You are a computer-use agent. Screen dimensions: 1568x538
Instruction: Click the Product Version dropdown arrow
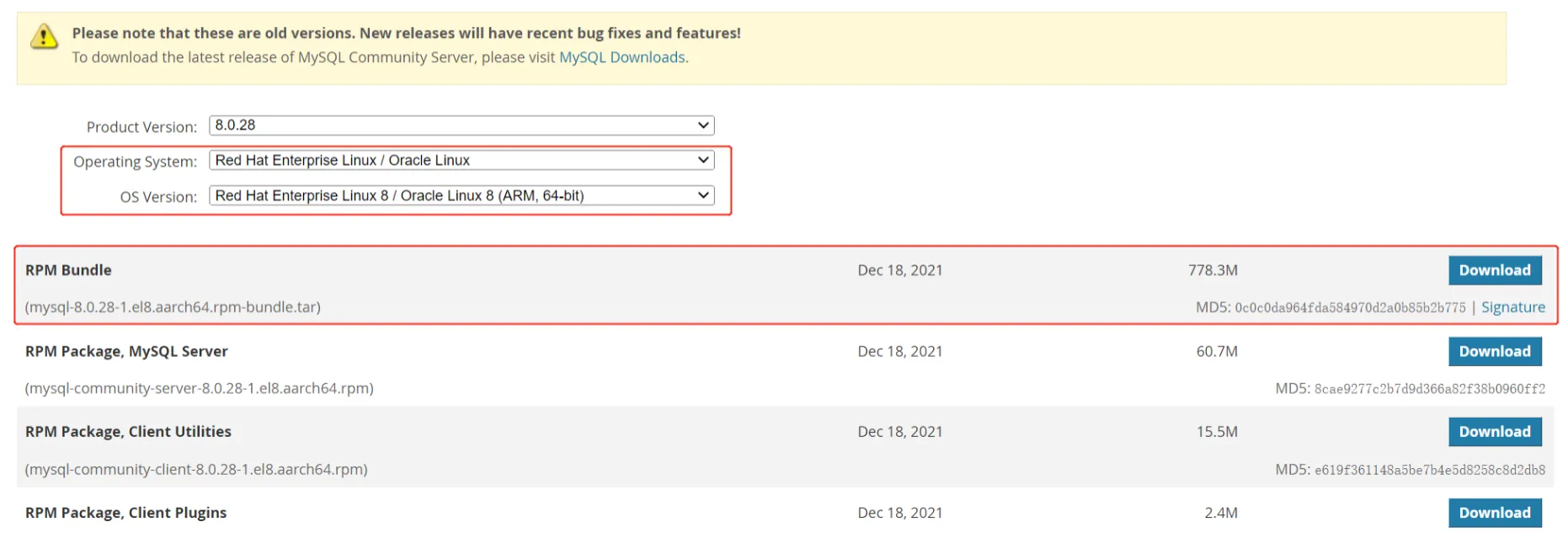click(x=703, y=125)
